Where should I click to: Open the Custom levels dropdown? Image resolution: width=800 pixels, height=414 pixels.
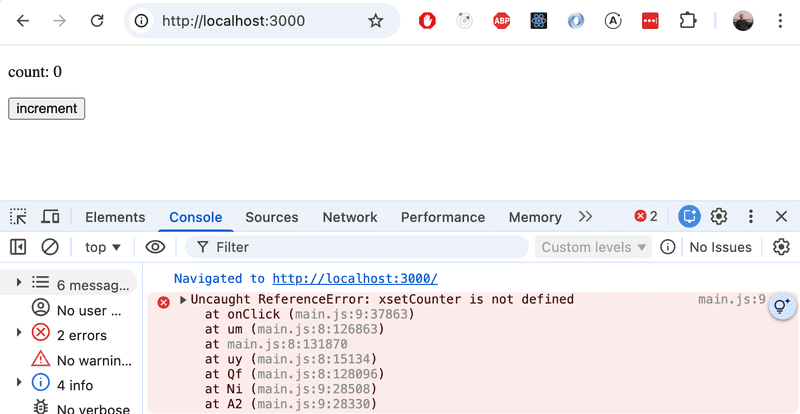(x=593, y=247)
